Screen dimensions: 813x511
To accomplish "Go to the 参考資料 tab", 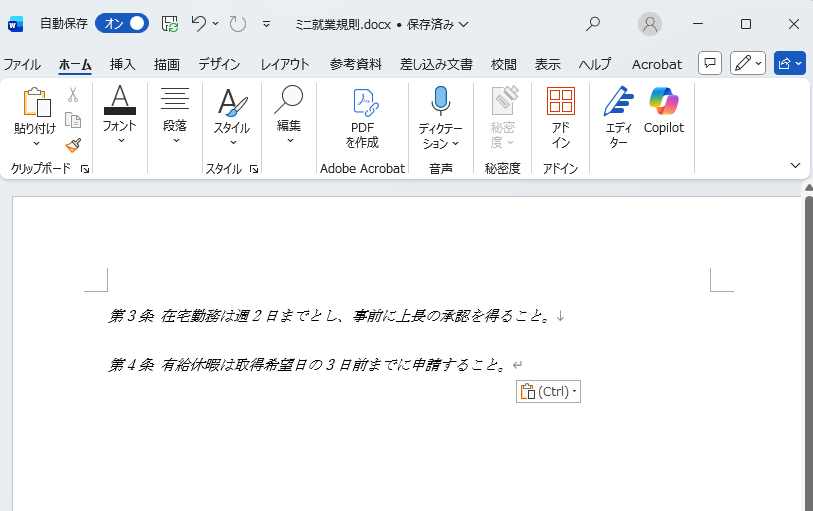I will click(356, 64).
